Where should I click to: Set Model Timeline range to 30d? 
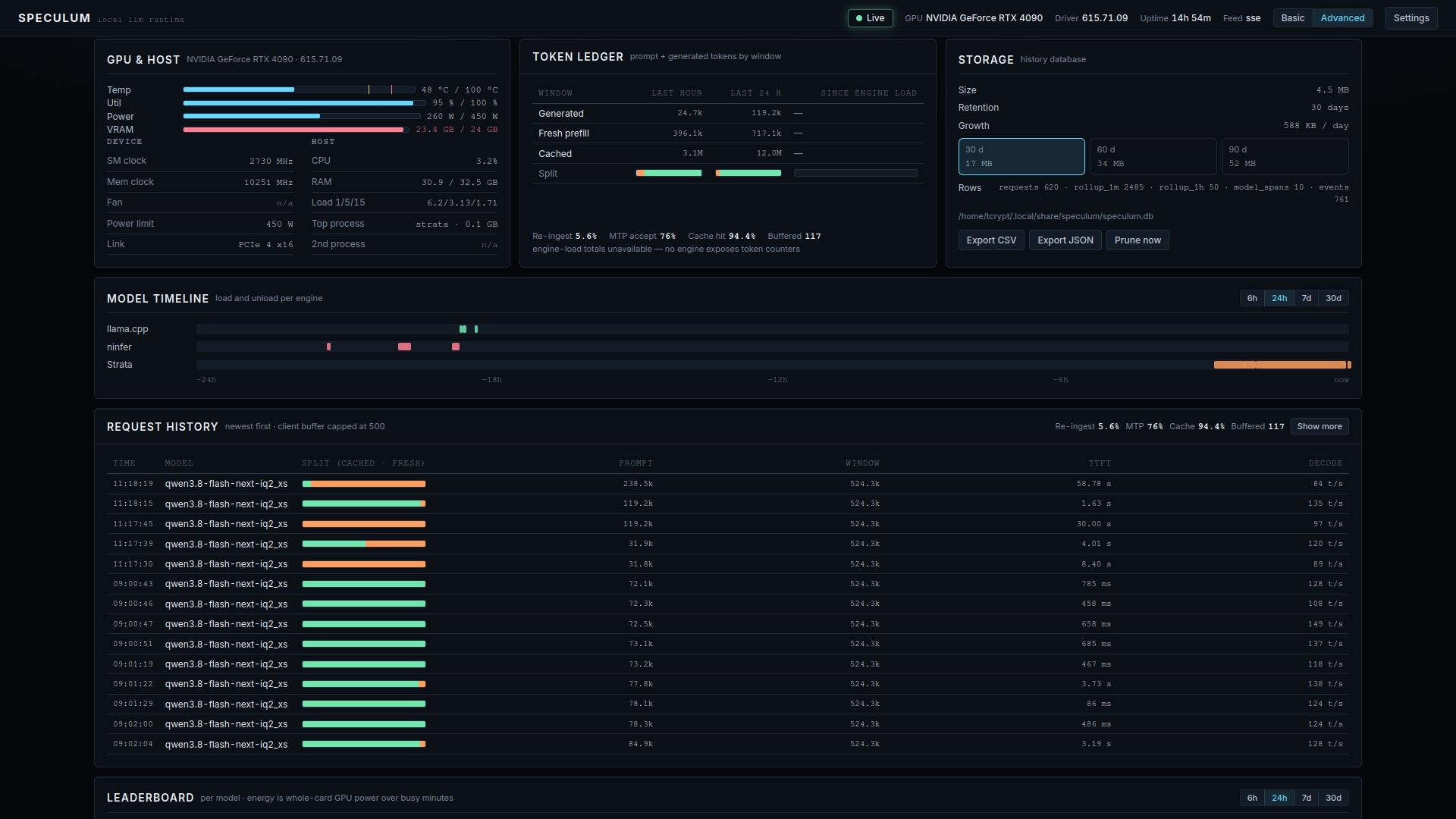(x=1333, y=299)
